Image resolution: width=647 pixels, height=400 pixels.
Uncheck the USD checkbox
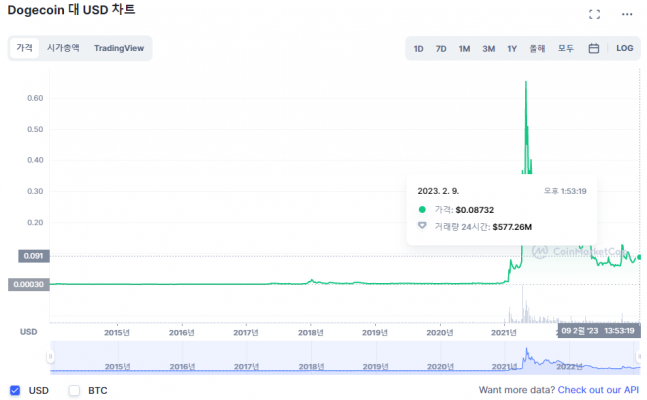click(14, 390)
